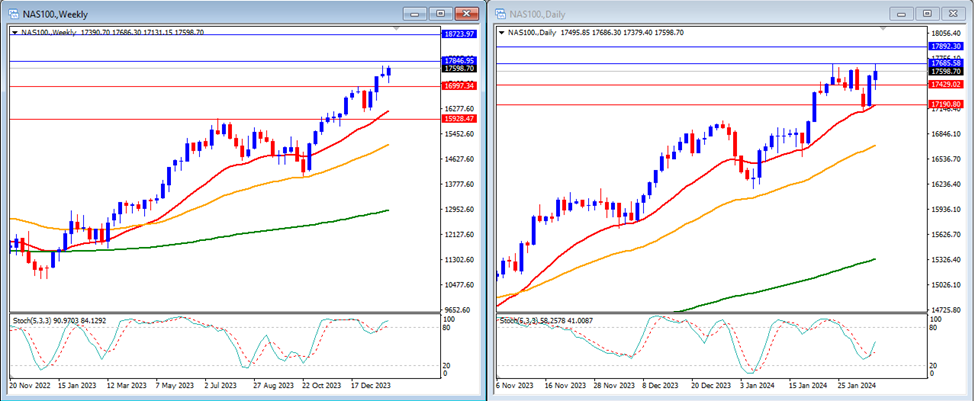
Task: Click the 15326.40 value on Daily price scale
Action: pyautogui.click(x=945, y=260)
